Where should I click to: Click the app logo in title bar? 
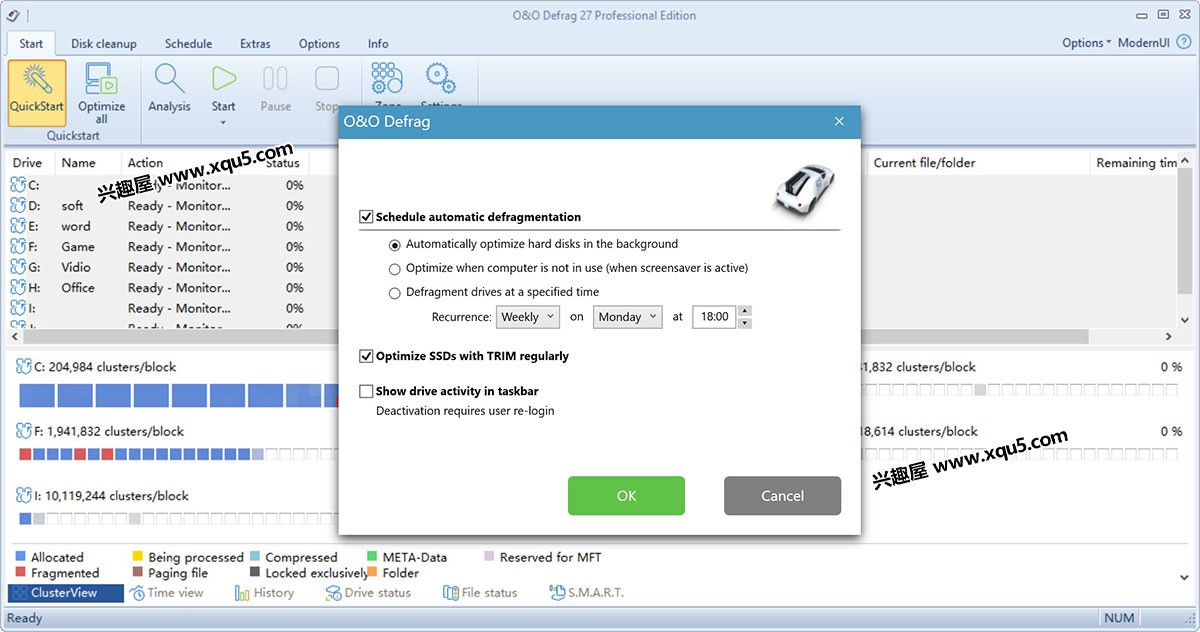[13, 15]
